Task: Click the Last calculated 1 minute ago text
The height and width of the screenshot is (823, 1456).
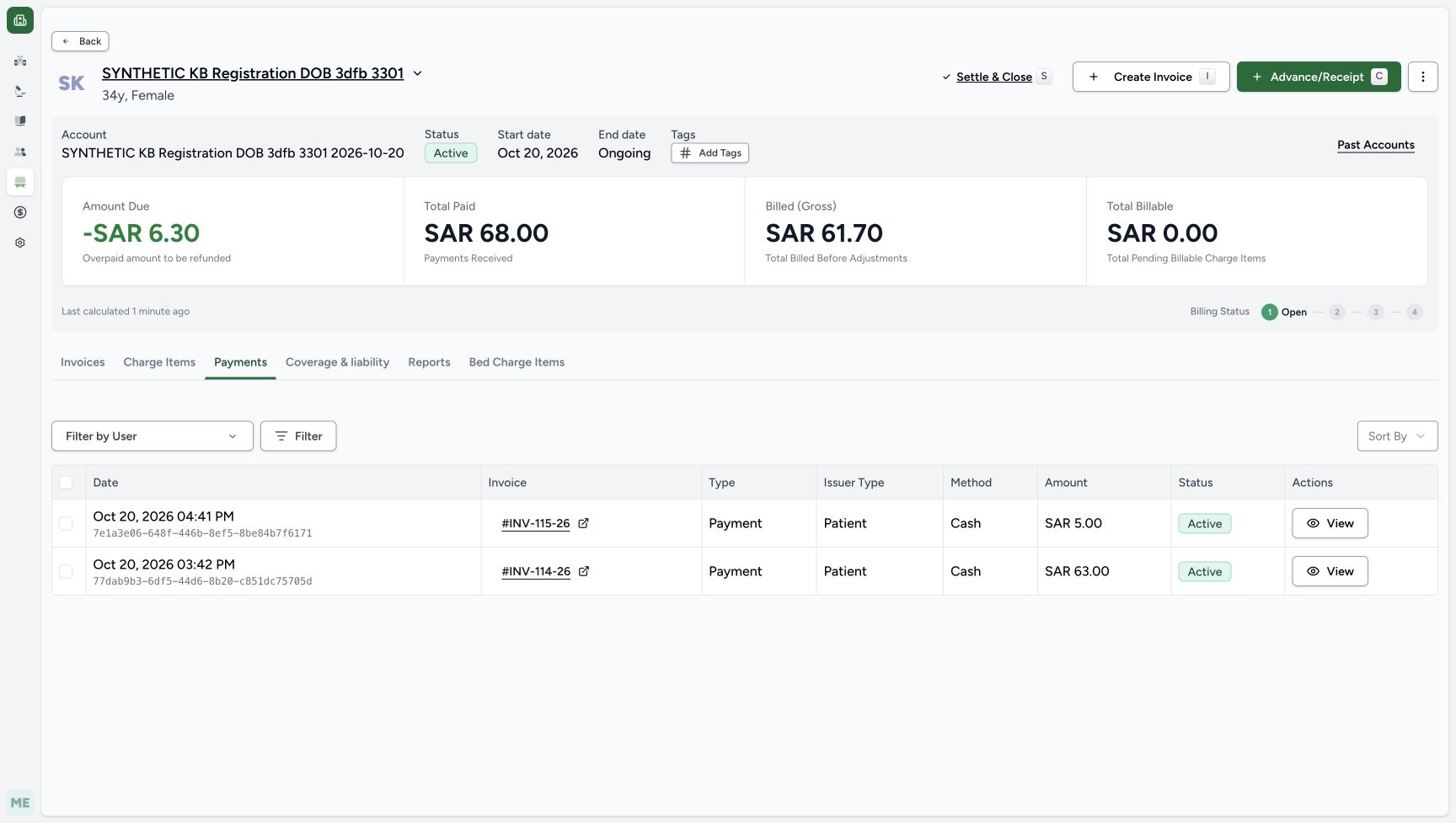Action: pyautogui.click(x=126, y=312)
